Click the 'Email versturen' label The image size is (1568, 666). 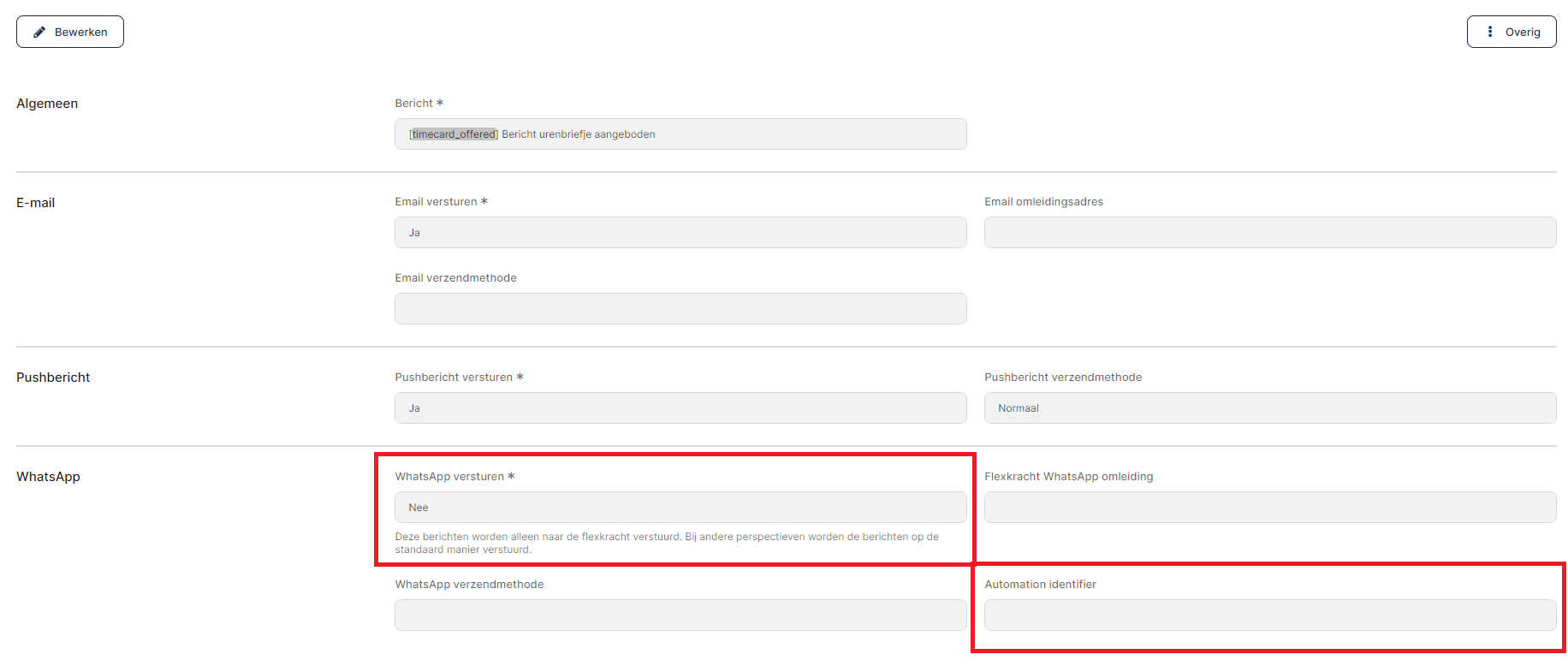[x=437, y=202]
